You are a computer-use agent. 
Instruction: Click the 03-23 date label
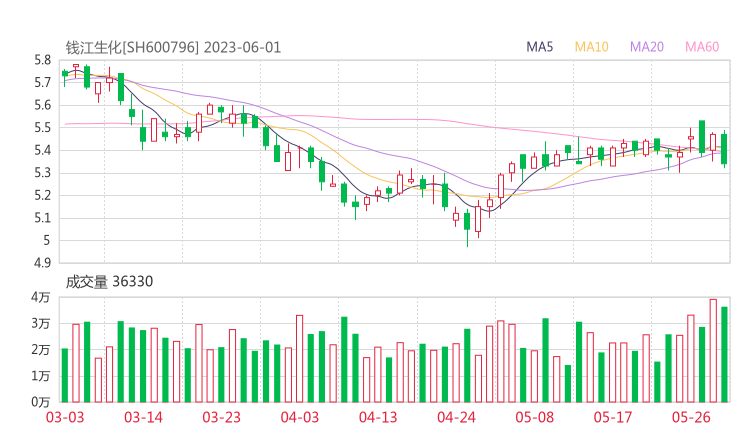coord(221,417)
